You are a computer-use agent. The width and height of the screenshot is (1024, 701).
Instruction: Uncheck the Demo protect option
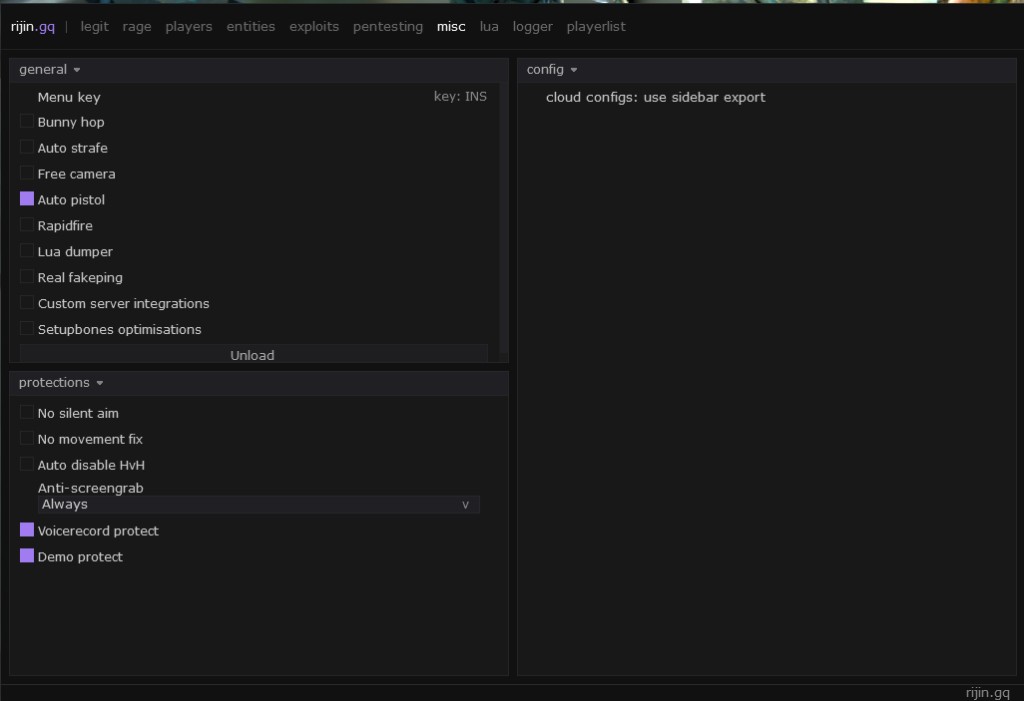coord(27,556)
